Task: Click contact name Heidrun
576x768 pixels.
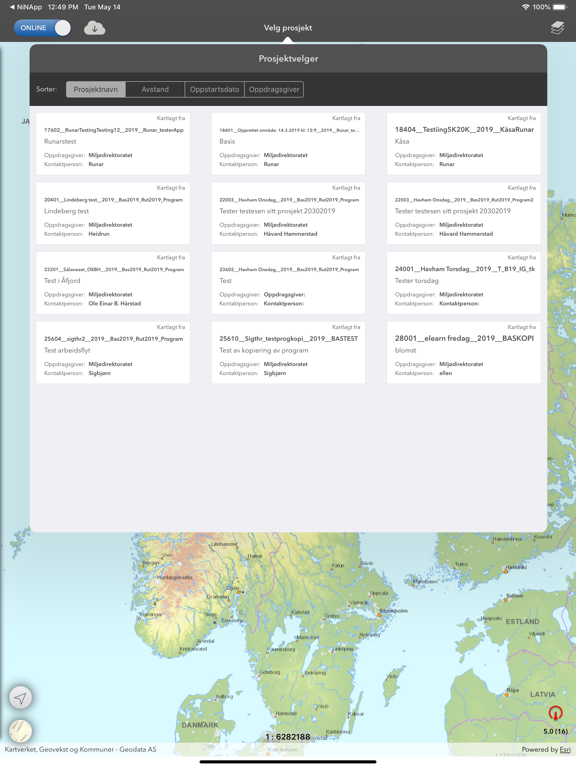Action: pyautogui.click(x=99, y=234)
